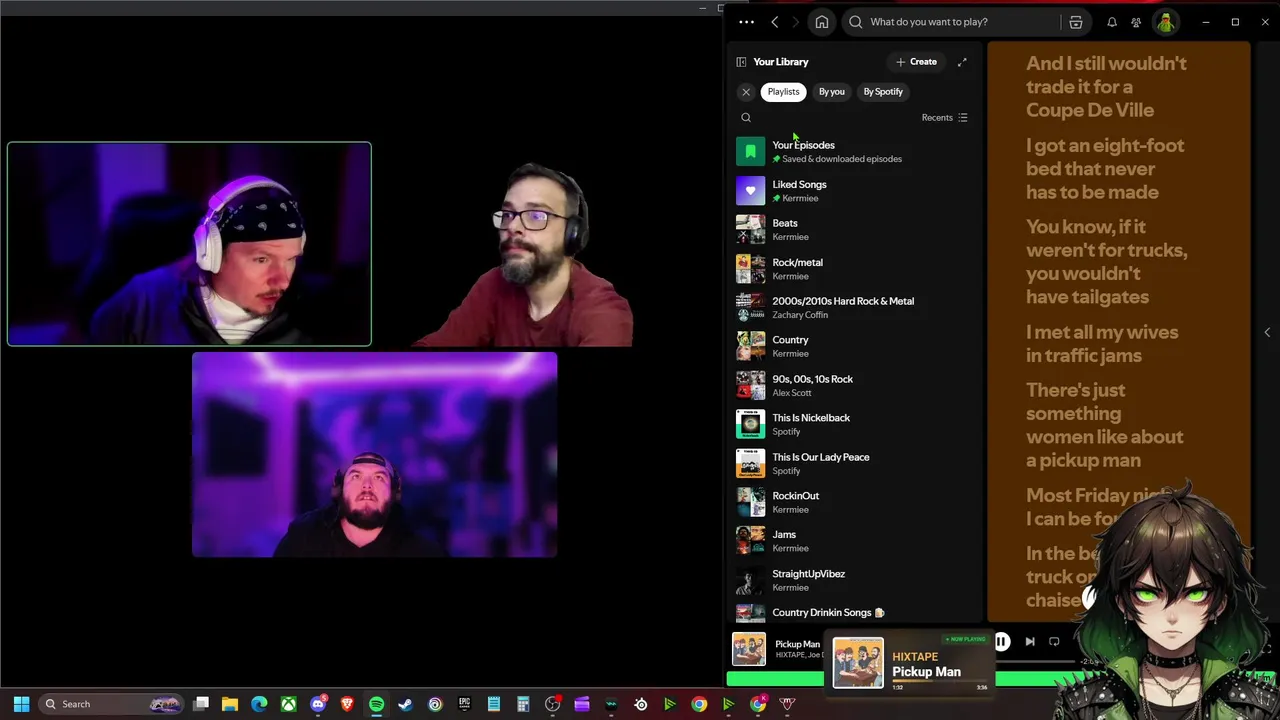Screen dimensions: 1280x720
Task: Open the Browse icon in search bar
Action: tap(1076, 22)
